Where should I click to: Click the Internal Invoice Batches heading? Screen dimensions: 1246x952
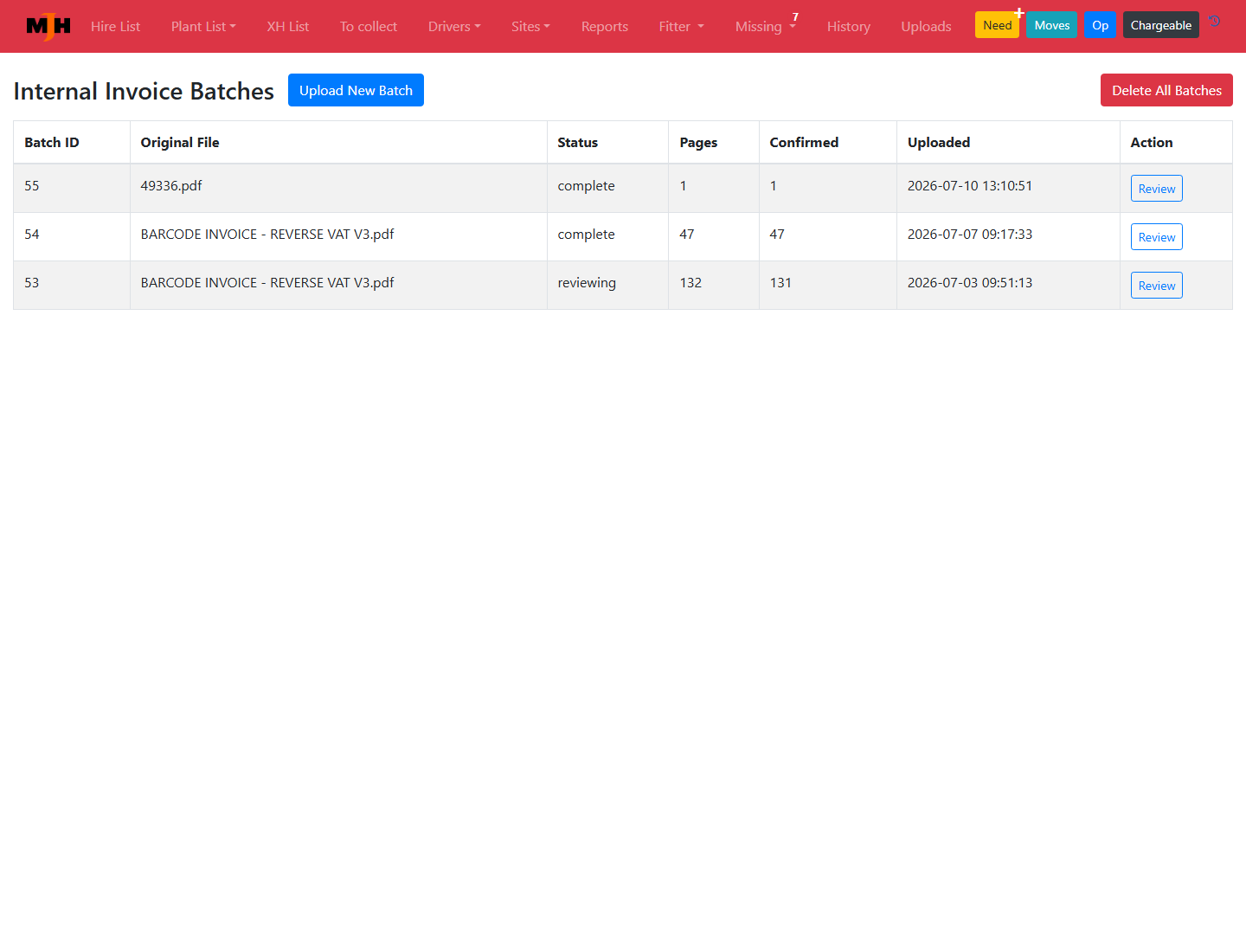pyautogui.click(x=144, y=91)
